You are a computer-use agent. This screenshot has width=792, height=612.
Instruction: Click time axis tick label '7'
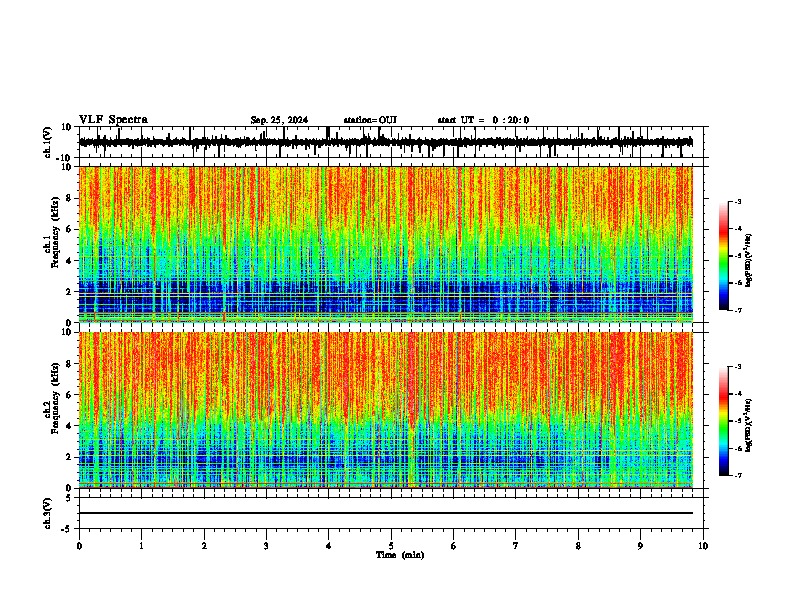coord(516,546)
